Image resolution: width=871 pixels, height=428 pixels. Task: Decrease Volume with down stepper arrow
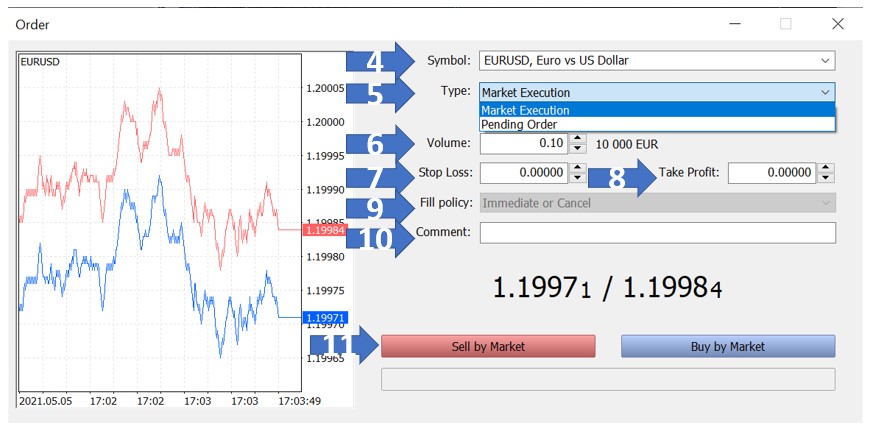click(x=577, y=148)
